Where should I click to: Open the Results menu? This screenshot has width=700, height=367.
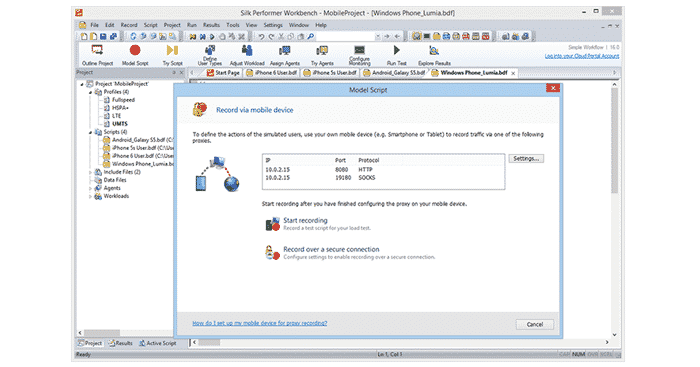pyautogui.click(x=211, y=25)
